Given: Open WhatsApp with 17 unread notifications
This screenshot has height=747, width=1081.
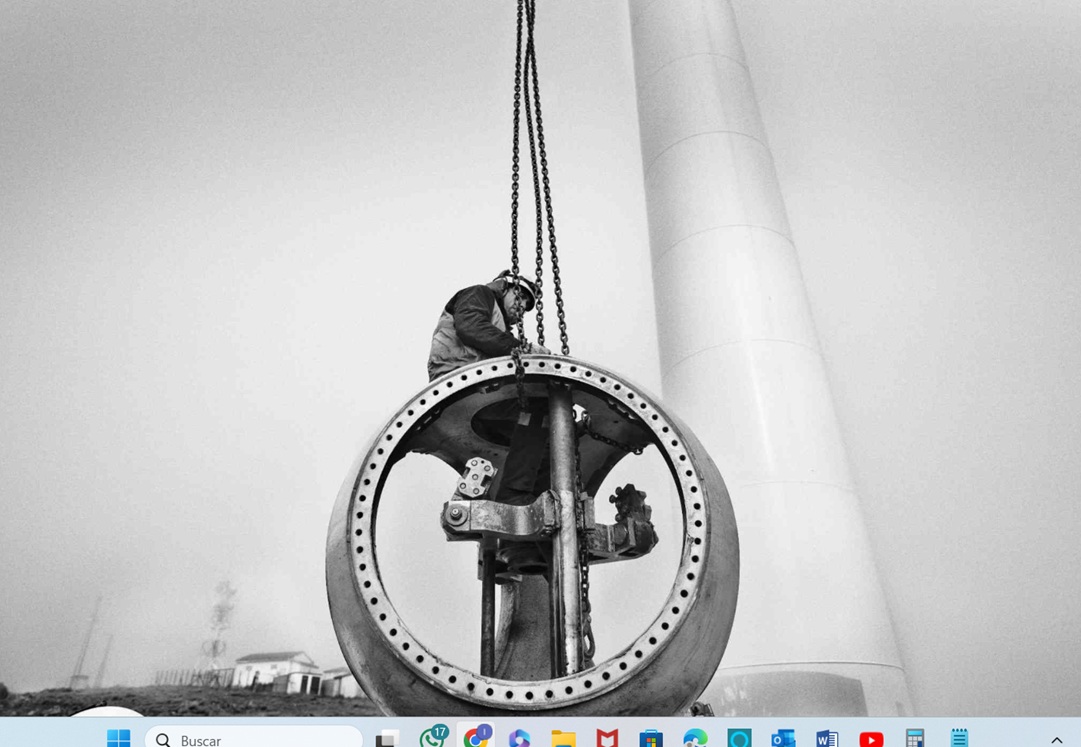Looking at the screenshot, I should [432, 738].
